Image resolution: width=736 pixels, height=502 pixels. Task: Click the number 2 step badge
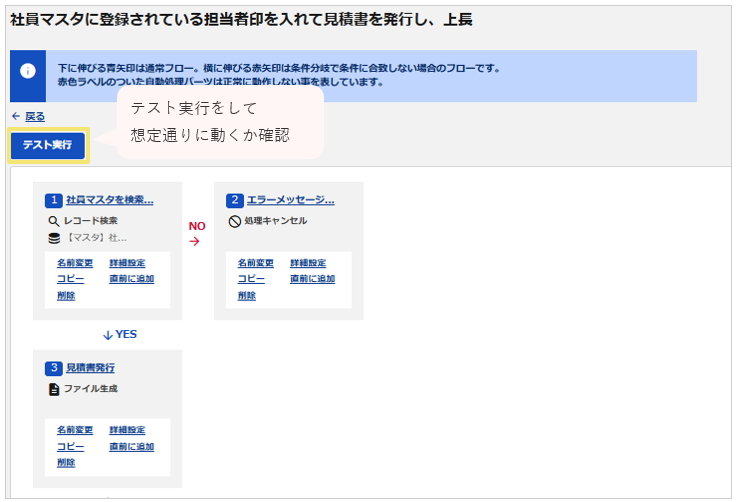[235, 201]
